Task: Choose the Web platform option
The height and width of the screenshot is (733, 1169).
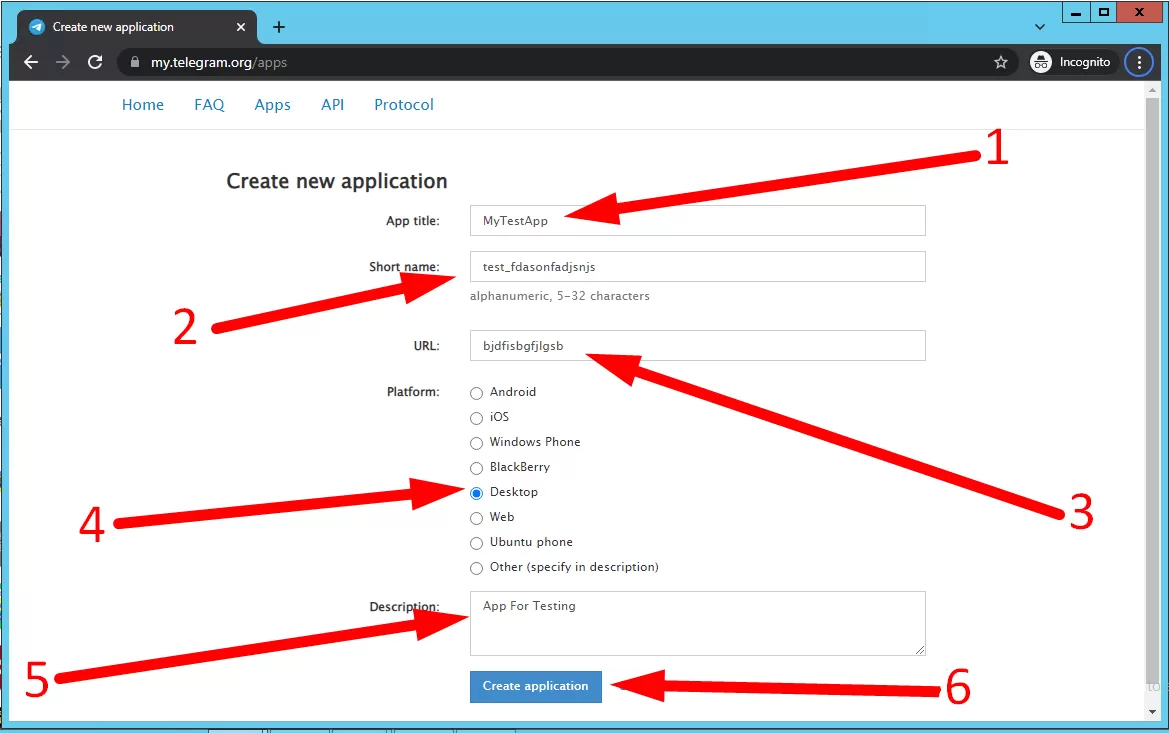Action: coord(477,518)
